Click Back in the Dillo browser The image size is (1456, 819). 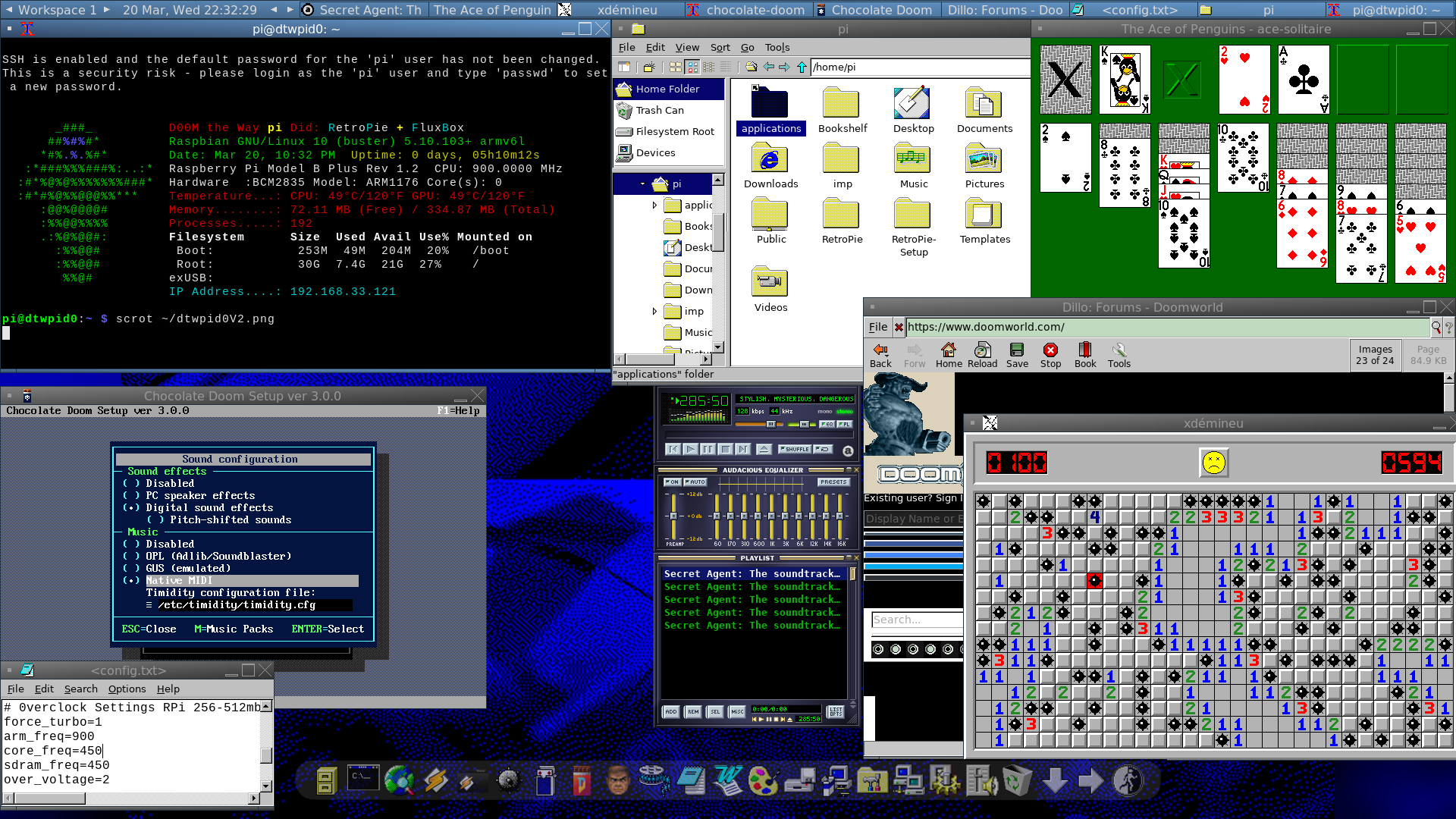pyautogui.click(x=880, y=355)
